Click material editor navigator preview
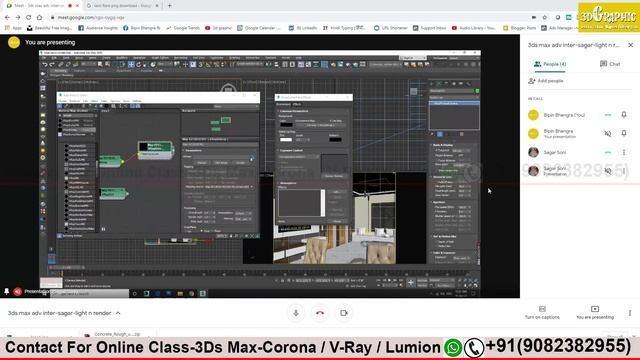 pos(220,123)
